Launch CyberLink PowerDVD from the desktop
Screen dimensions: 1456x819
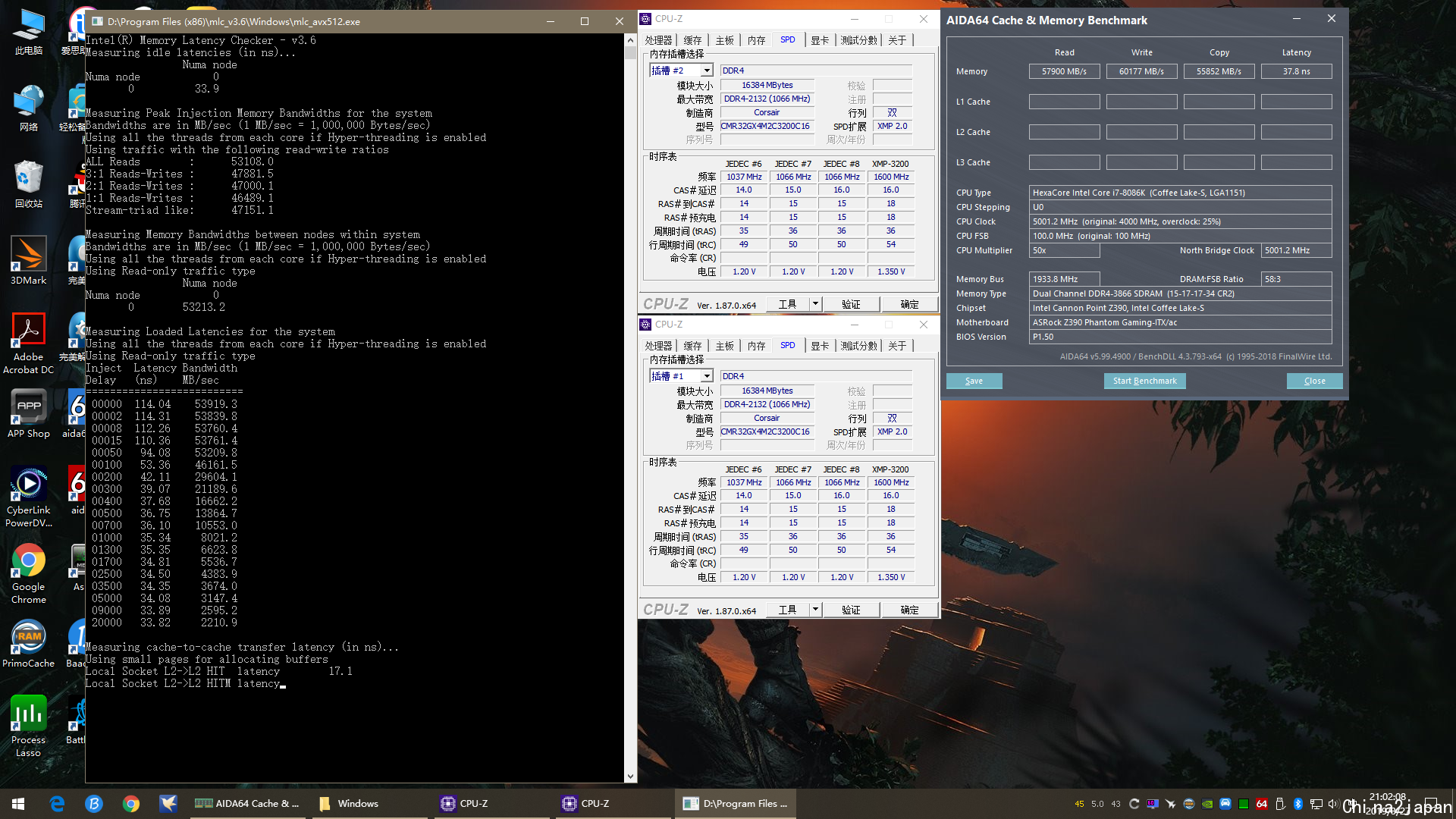tap(29, 497)
